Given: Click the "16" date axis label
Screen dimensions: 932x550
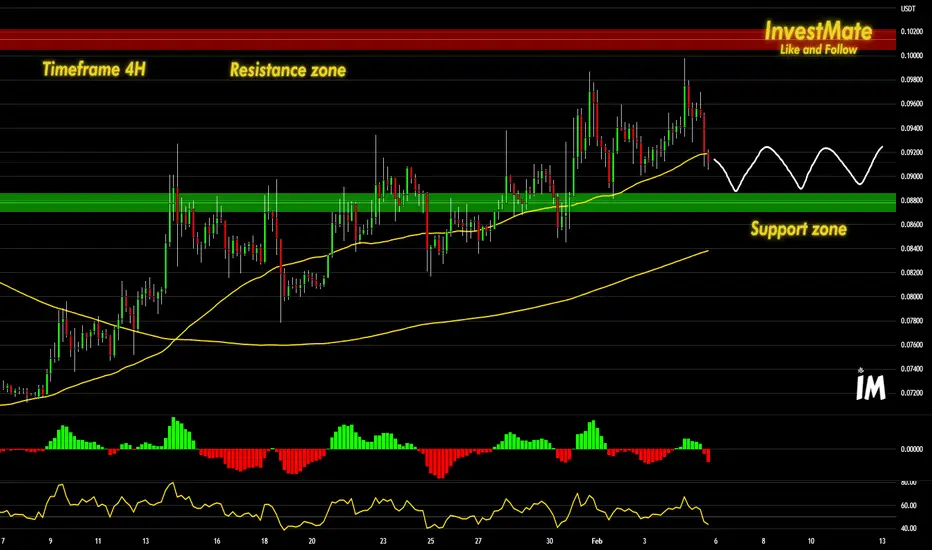Looking at the screenshot, I should pos(217,541).
